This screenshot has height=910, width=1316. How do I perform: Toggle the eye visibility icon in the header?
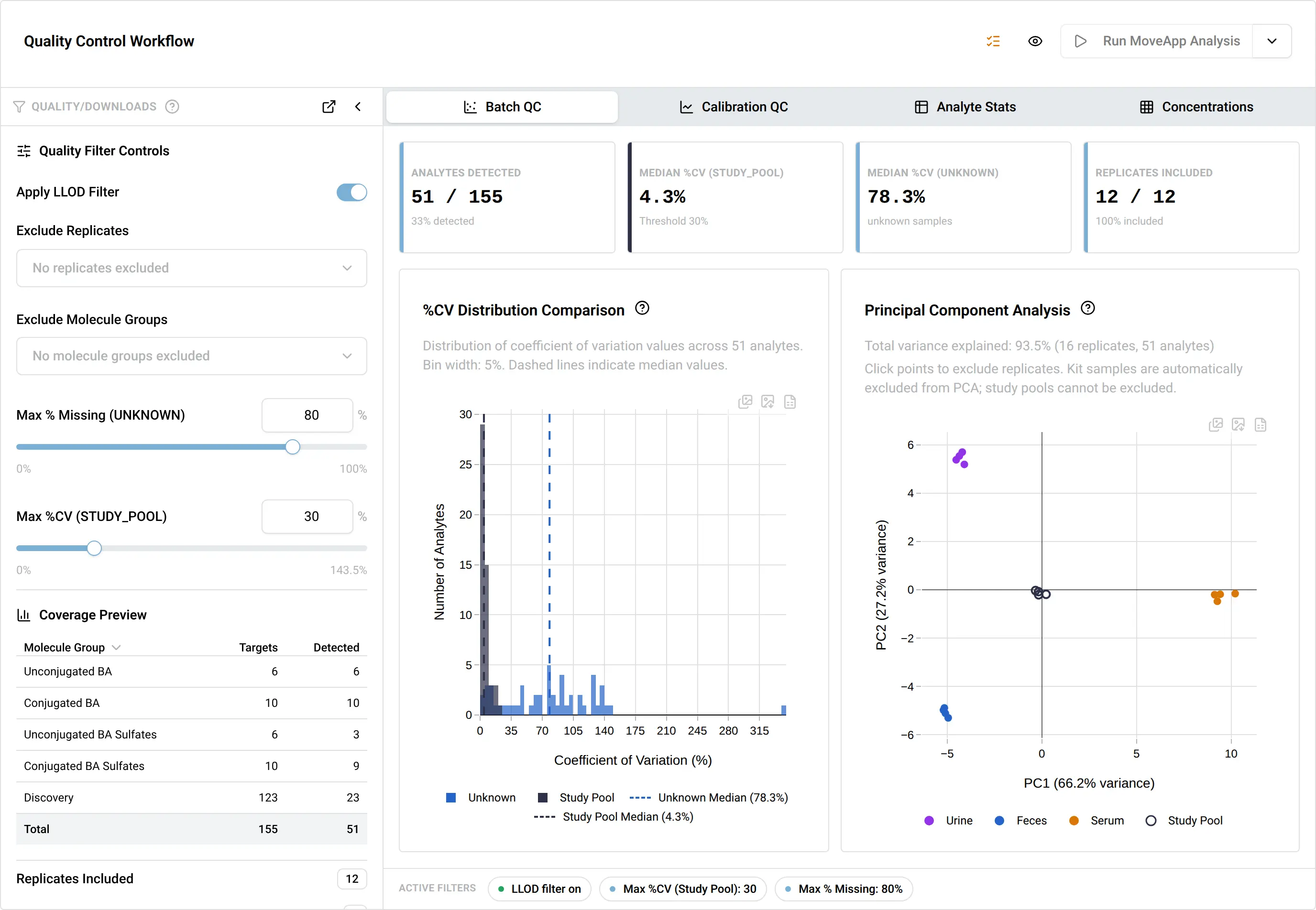pyautogui.click(x=1035, y=41)
